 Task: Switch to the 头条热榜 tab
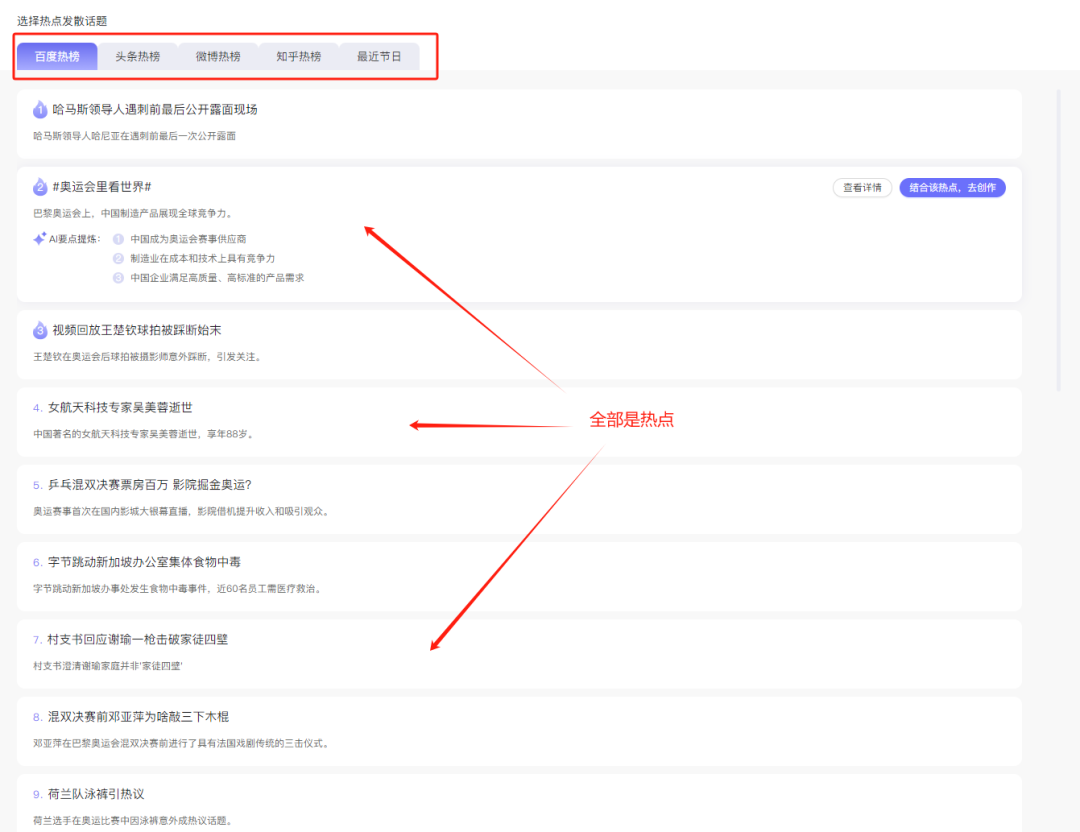139,56
